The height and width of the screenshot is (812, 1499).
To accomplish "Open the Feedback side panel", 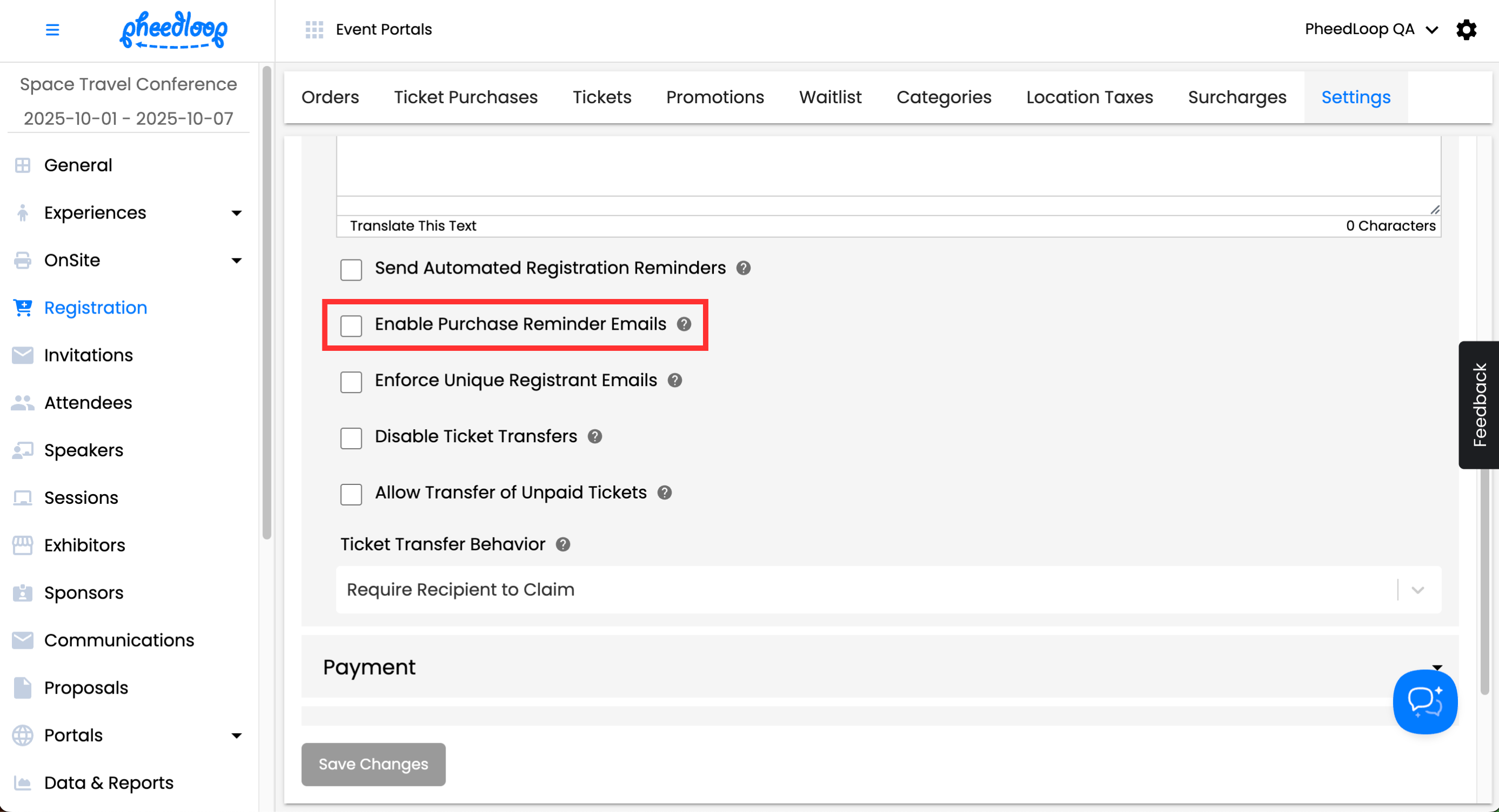I will (x=1478, y=405).
